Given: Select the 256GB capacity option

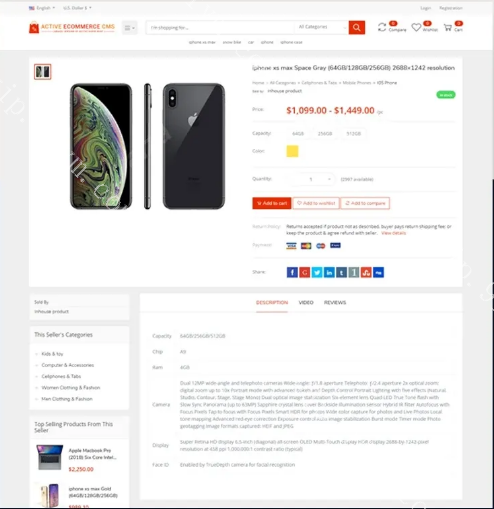Looking at the screenshot, I should (325, 133).
